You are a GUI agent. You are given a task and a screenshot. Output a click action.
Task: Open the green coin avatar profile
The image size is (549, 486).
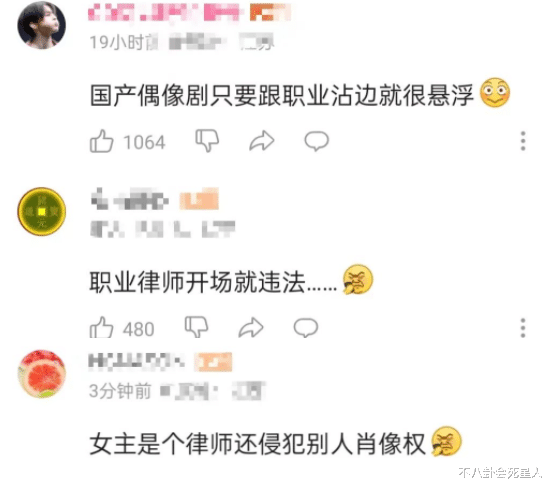pos(42,211)
